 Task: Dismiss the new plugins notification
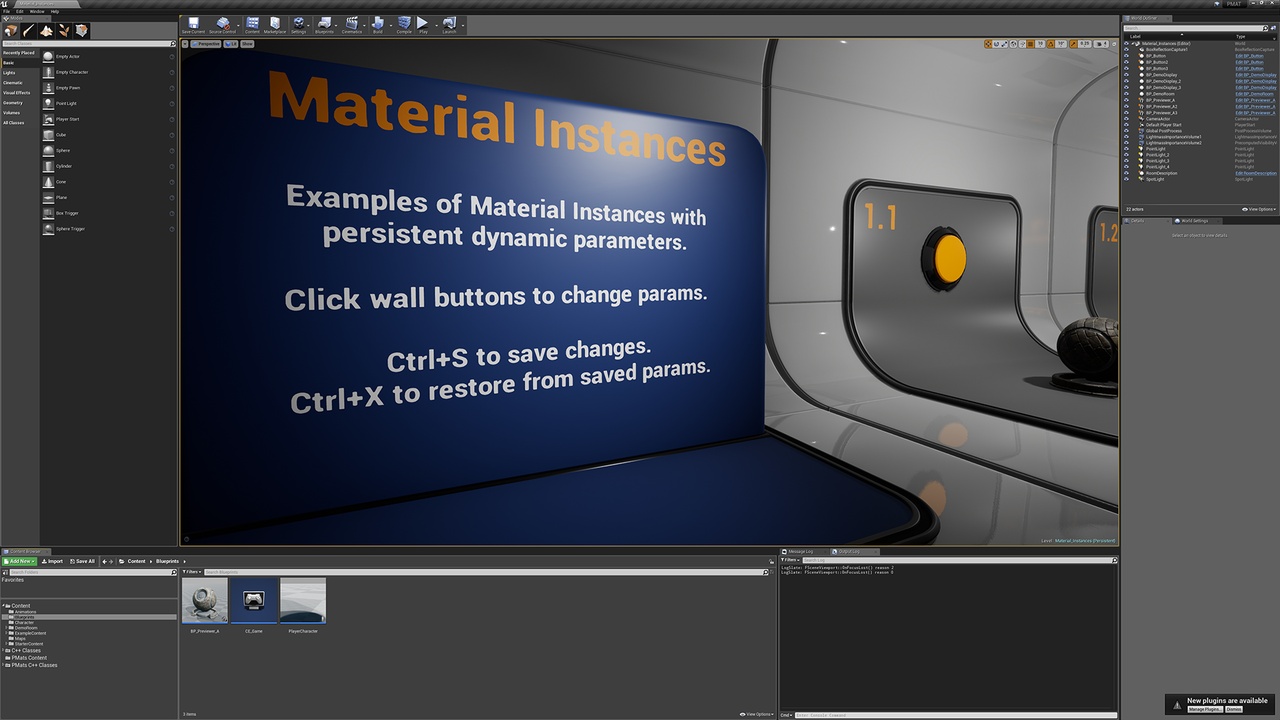(1233, 709)
